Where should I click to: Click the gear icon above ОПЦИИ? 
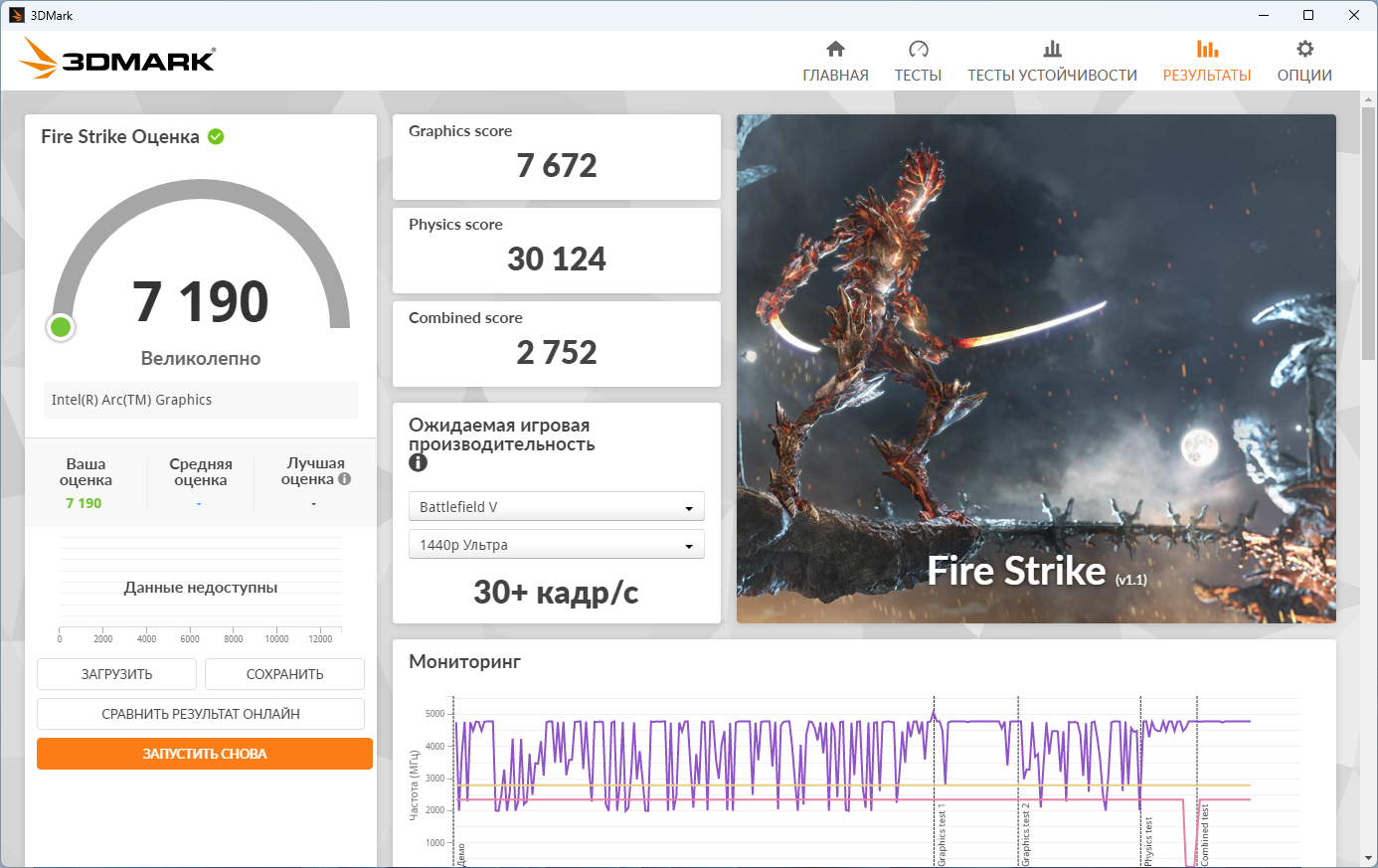point(1304,49)
